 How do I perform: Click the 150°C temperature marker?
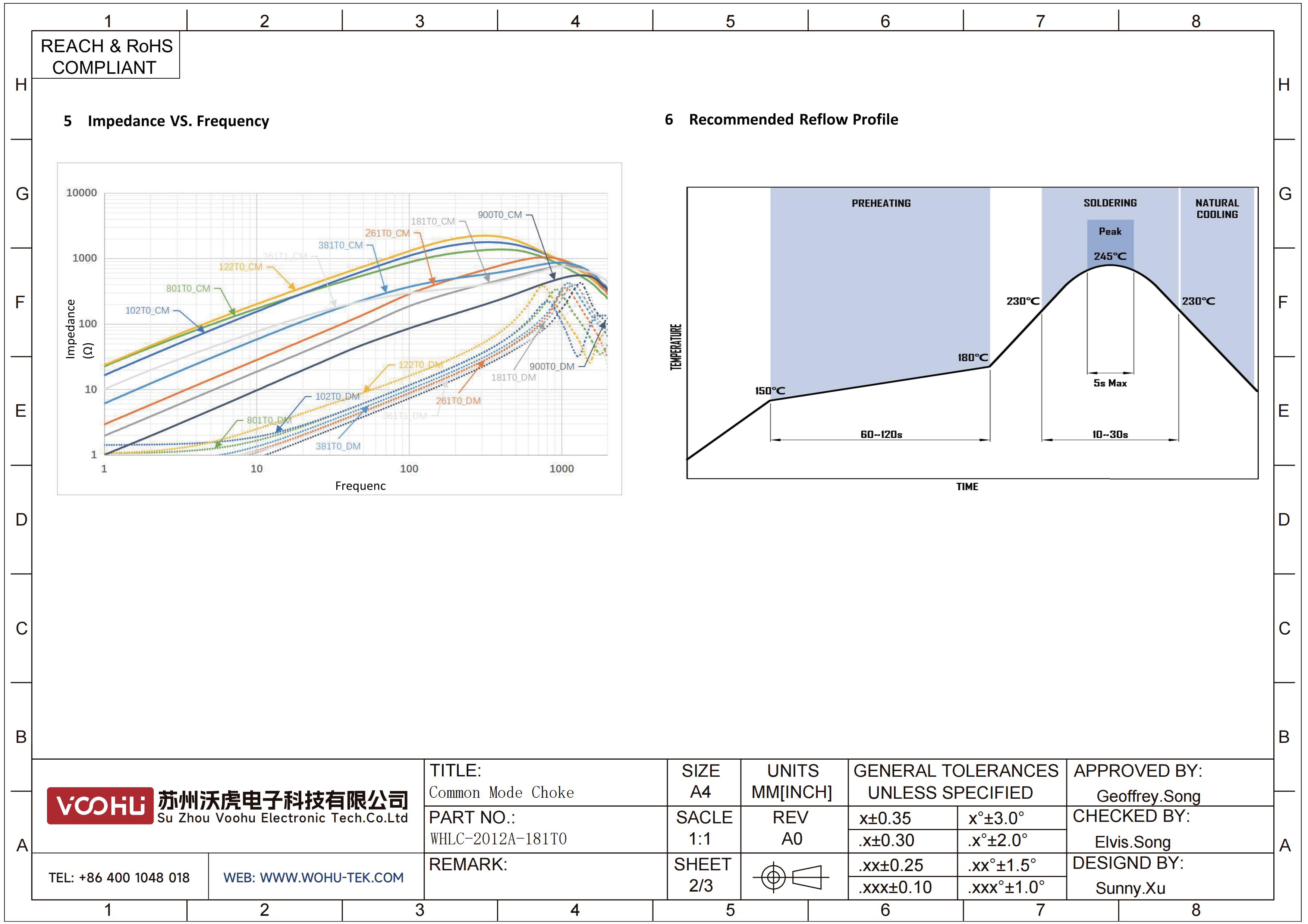[770, 391]
